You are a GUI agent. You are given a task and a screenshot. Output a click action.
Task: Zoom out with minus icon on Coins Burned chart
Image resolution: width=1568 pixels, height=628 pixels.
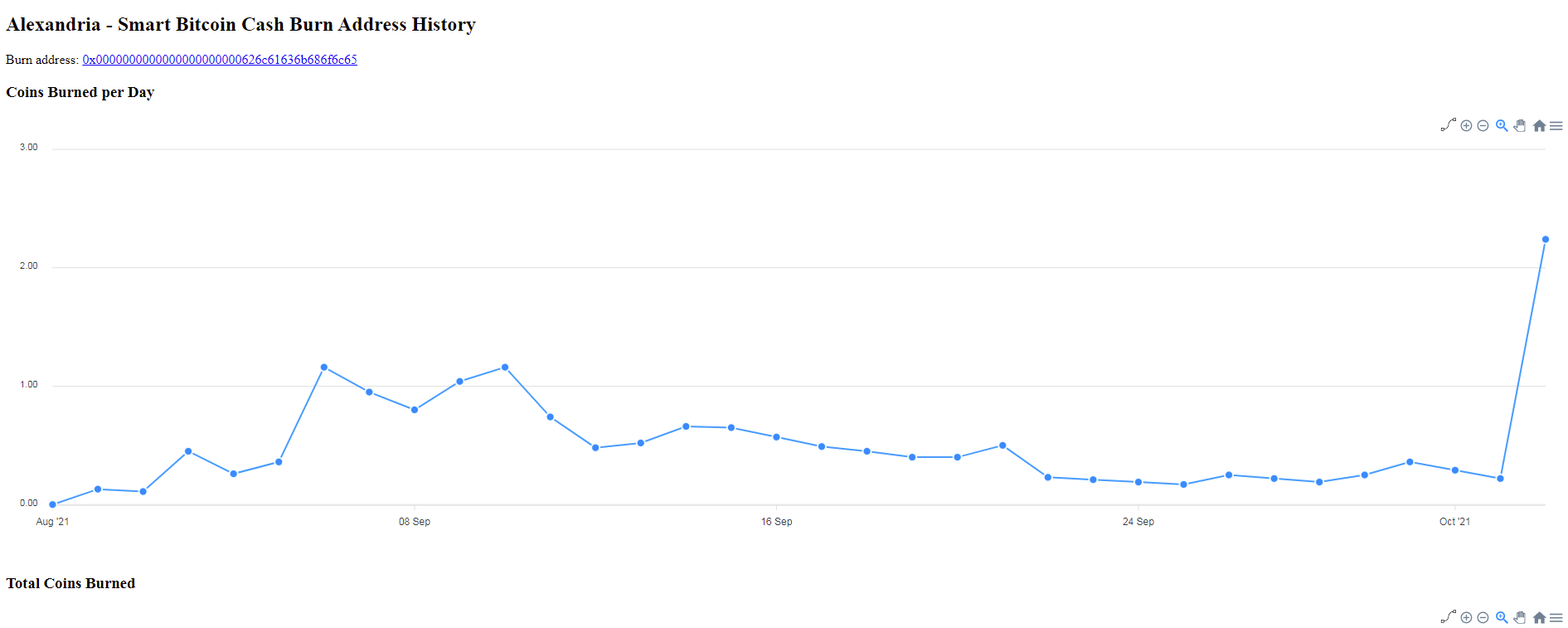pyautogui.click(x=1483, y=126)
